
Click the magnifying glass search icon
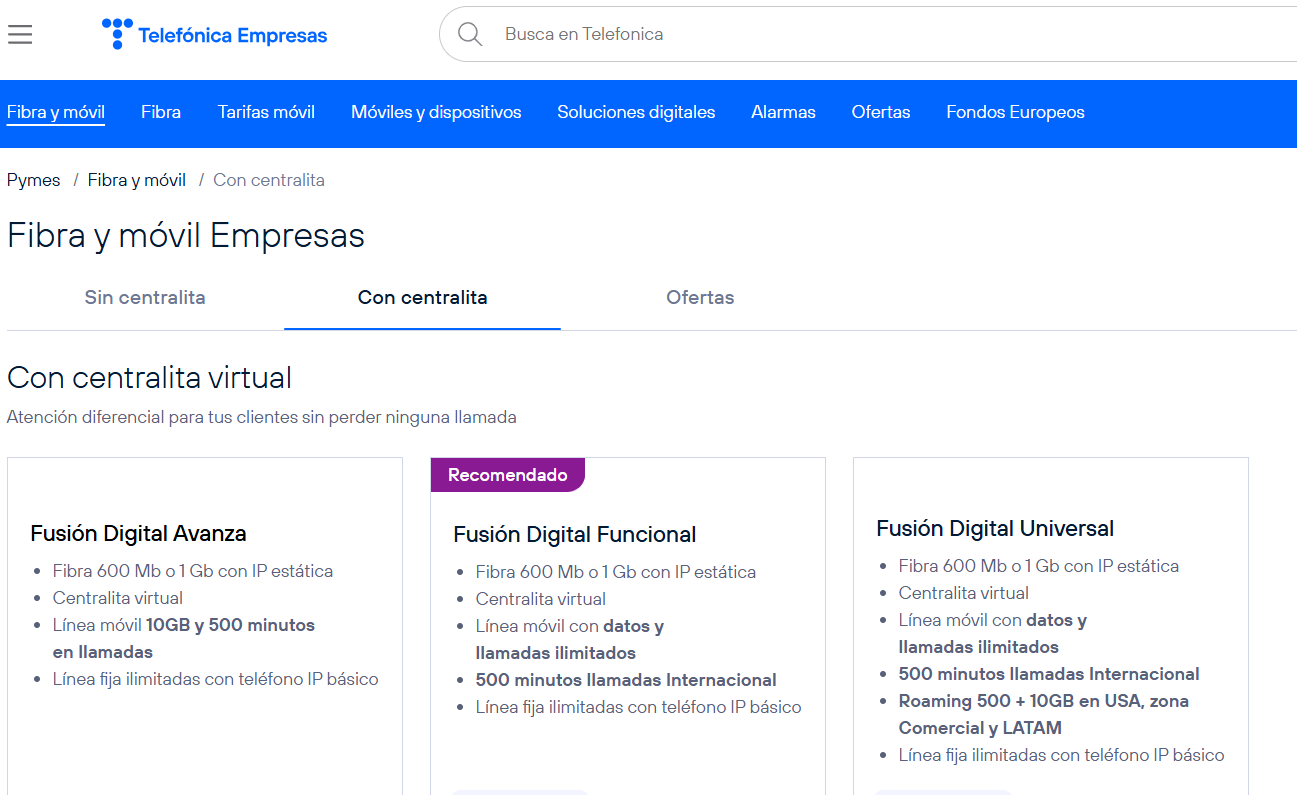[x=470, y=34]
